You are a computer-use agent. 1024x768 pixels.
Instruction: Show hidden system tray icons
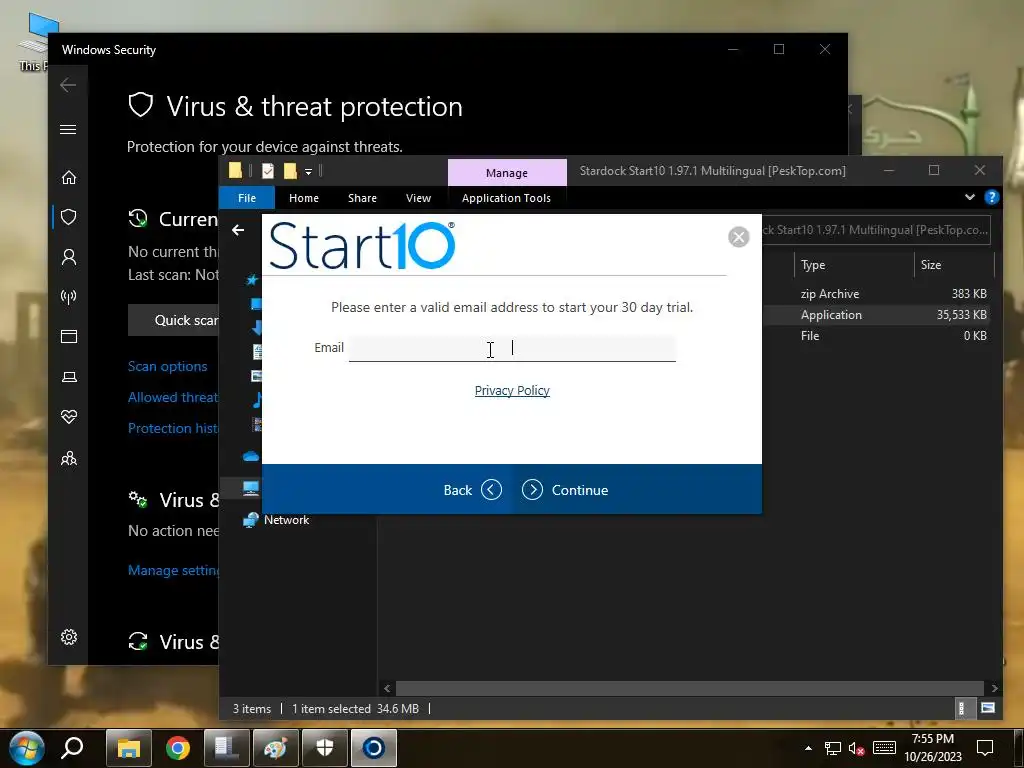(808, 748)
